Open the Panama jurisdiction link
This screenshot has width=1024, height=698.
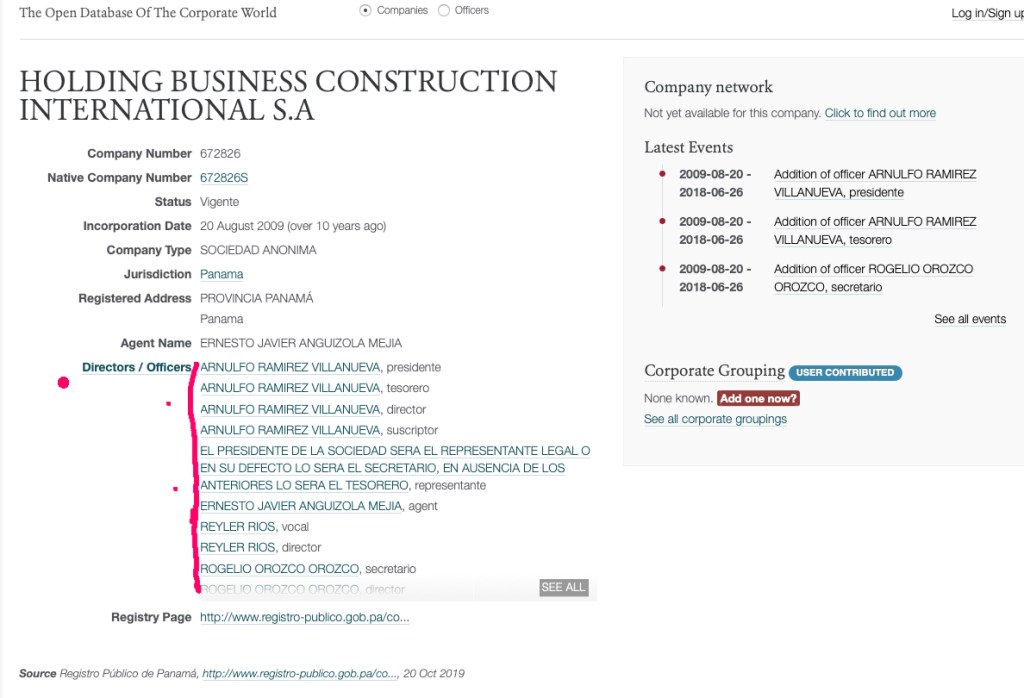221,274
